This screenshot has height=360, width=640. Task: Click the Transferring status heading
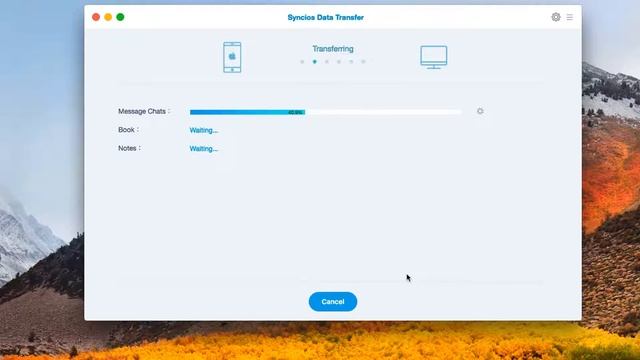[x=333, y=49]
